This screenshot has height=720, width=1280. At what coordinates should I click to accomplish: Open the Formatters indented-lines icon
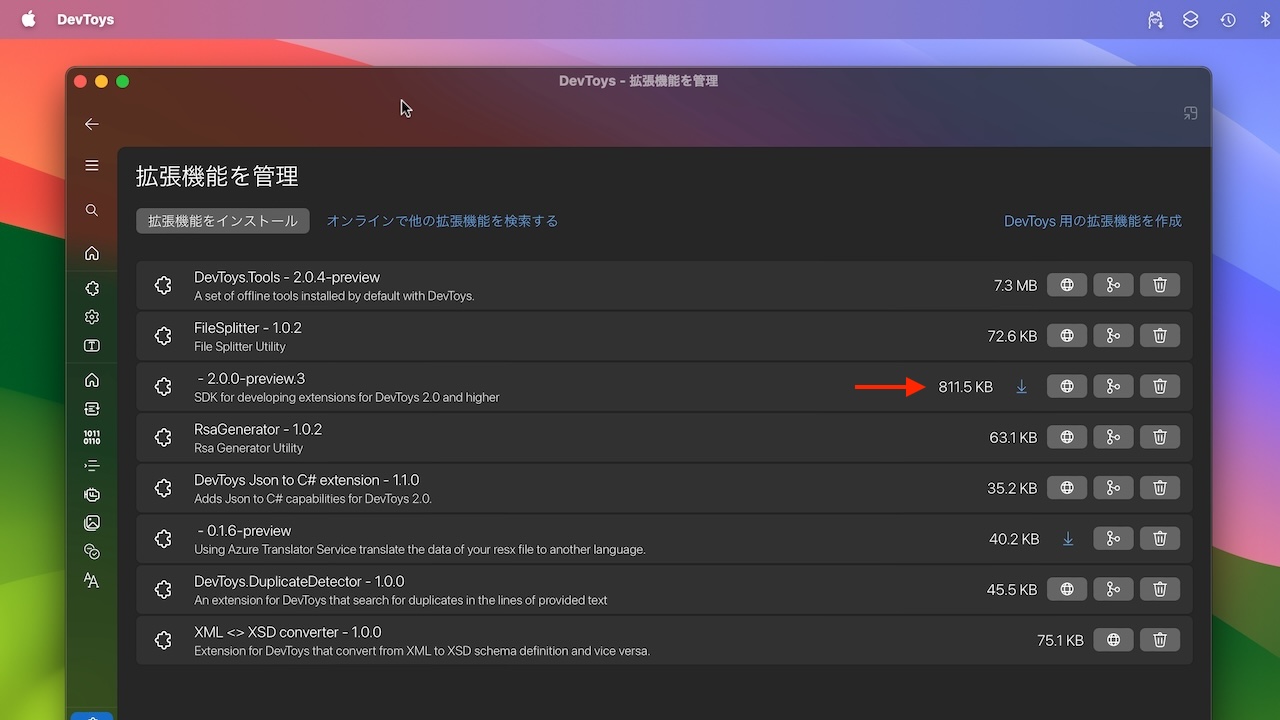point(92,466)
